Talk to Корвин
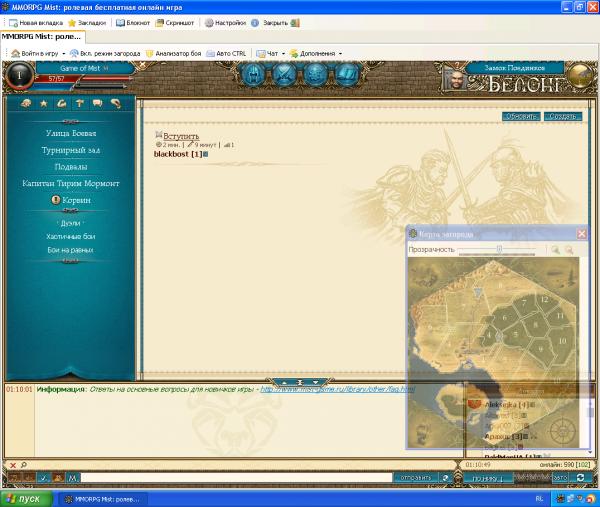 [71, 200]
